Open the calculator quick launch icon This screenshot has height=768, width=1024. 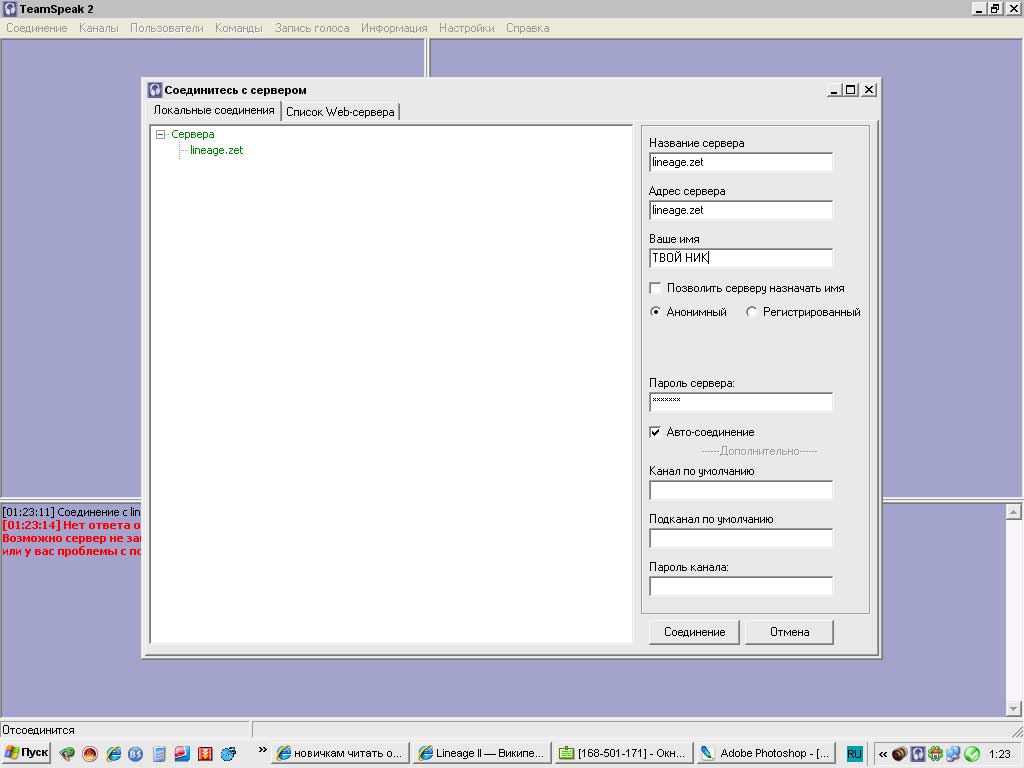pos(159,753)
